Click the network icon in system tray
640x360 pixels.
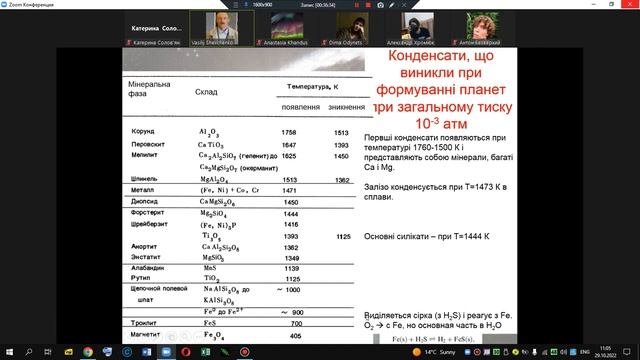pyautogui.click(x=544, y=352)
